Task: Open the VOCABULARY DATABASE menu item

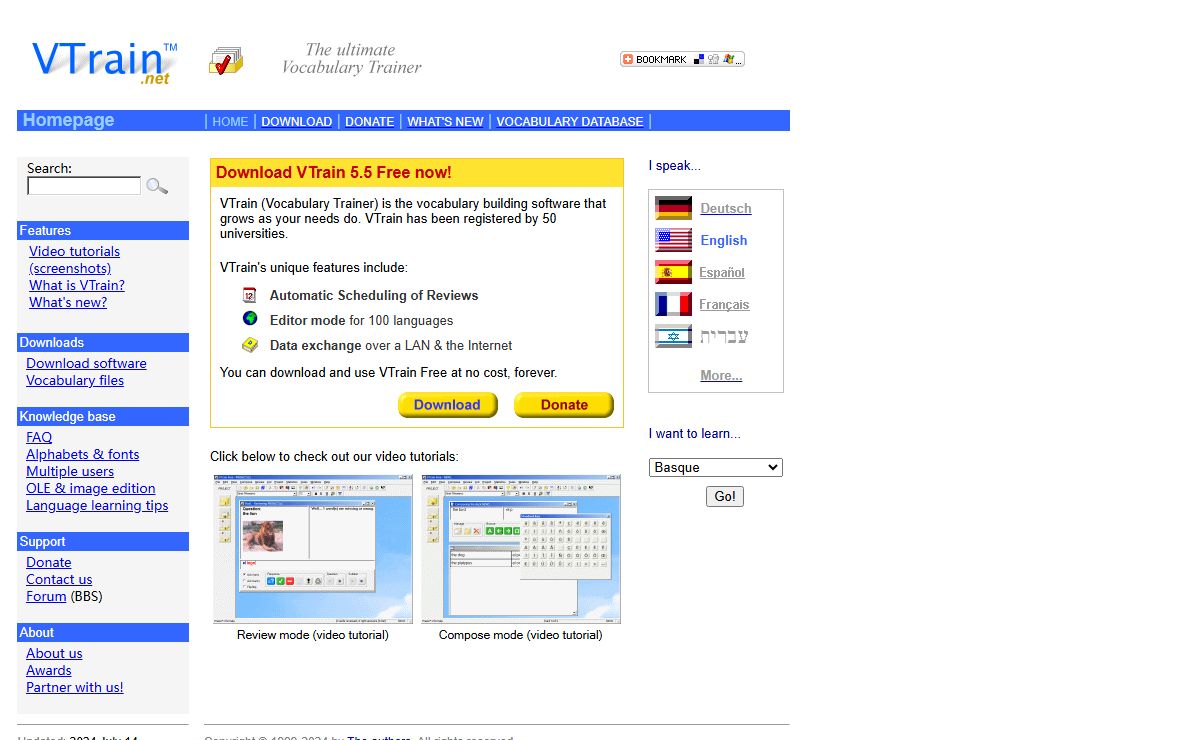Action: click(x=570, y=121)
